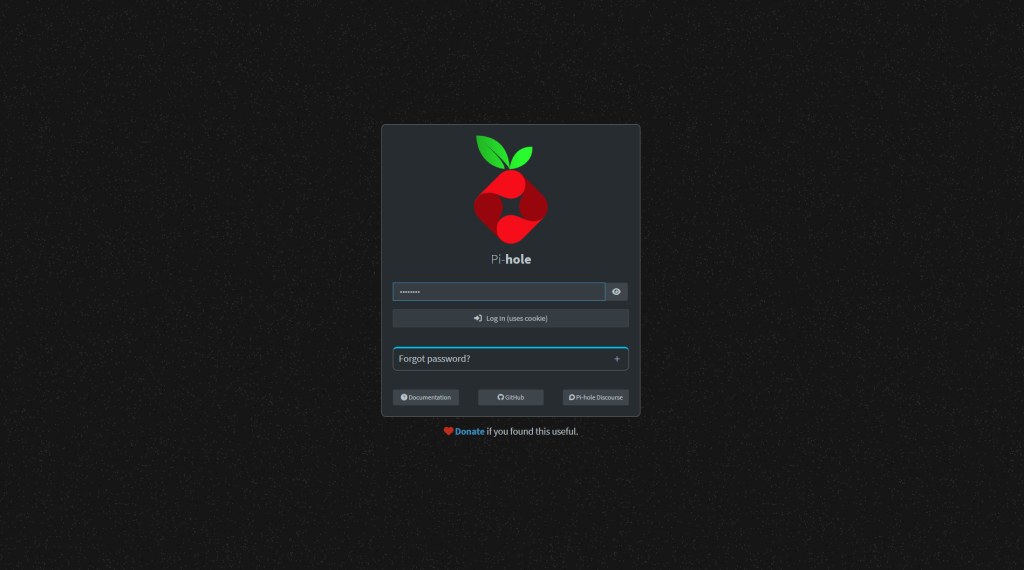Show password with the eye icon
Screen dimensions: 1024x570
tap(616, 292)
